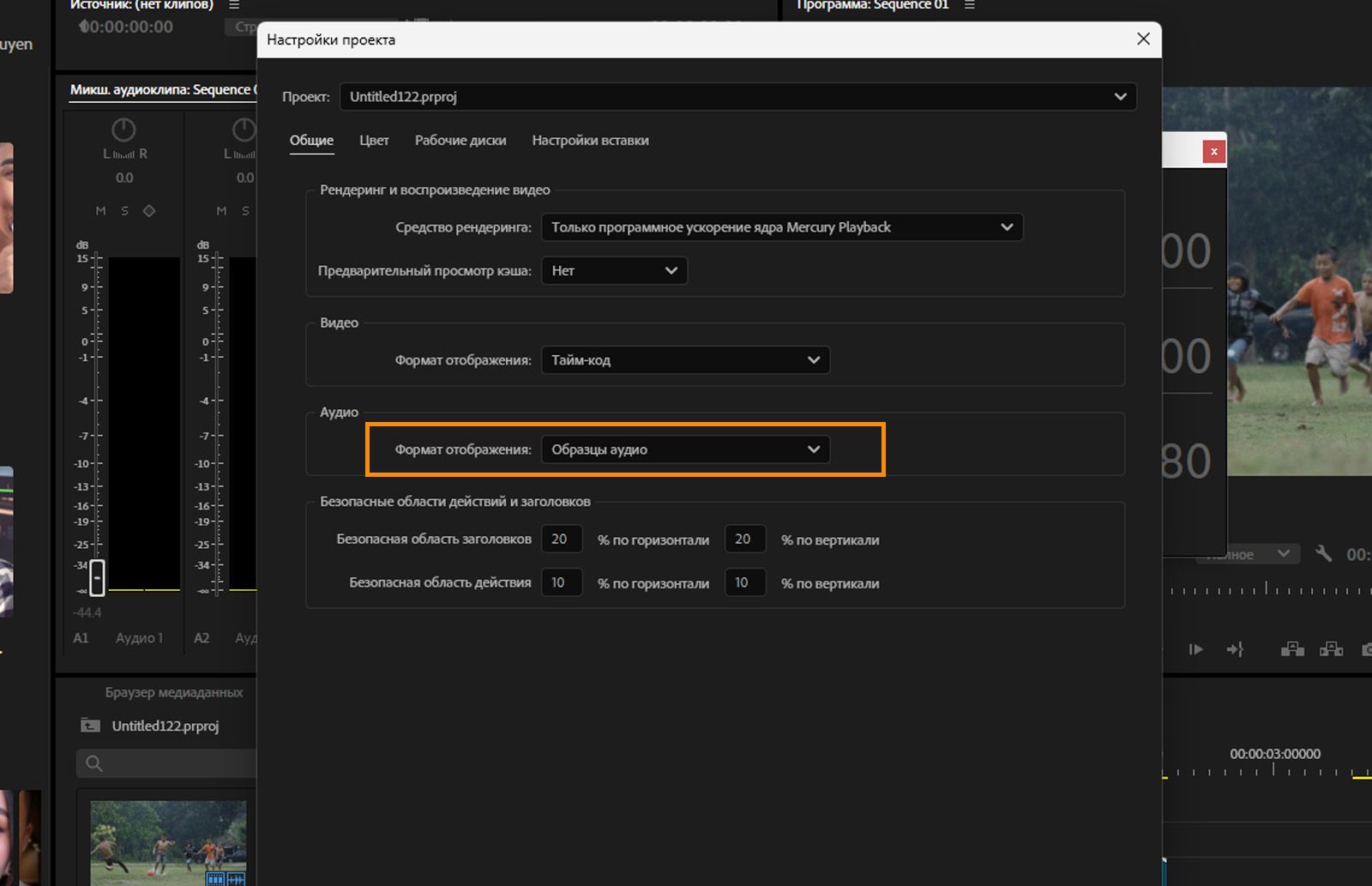
Task: Open the Предварительный просмотр кэша dropdown
Action: (x=614, y=271)
